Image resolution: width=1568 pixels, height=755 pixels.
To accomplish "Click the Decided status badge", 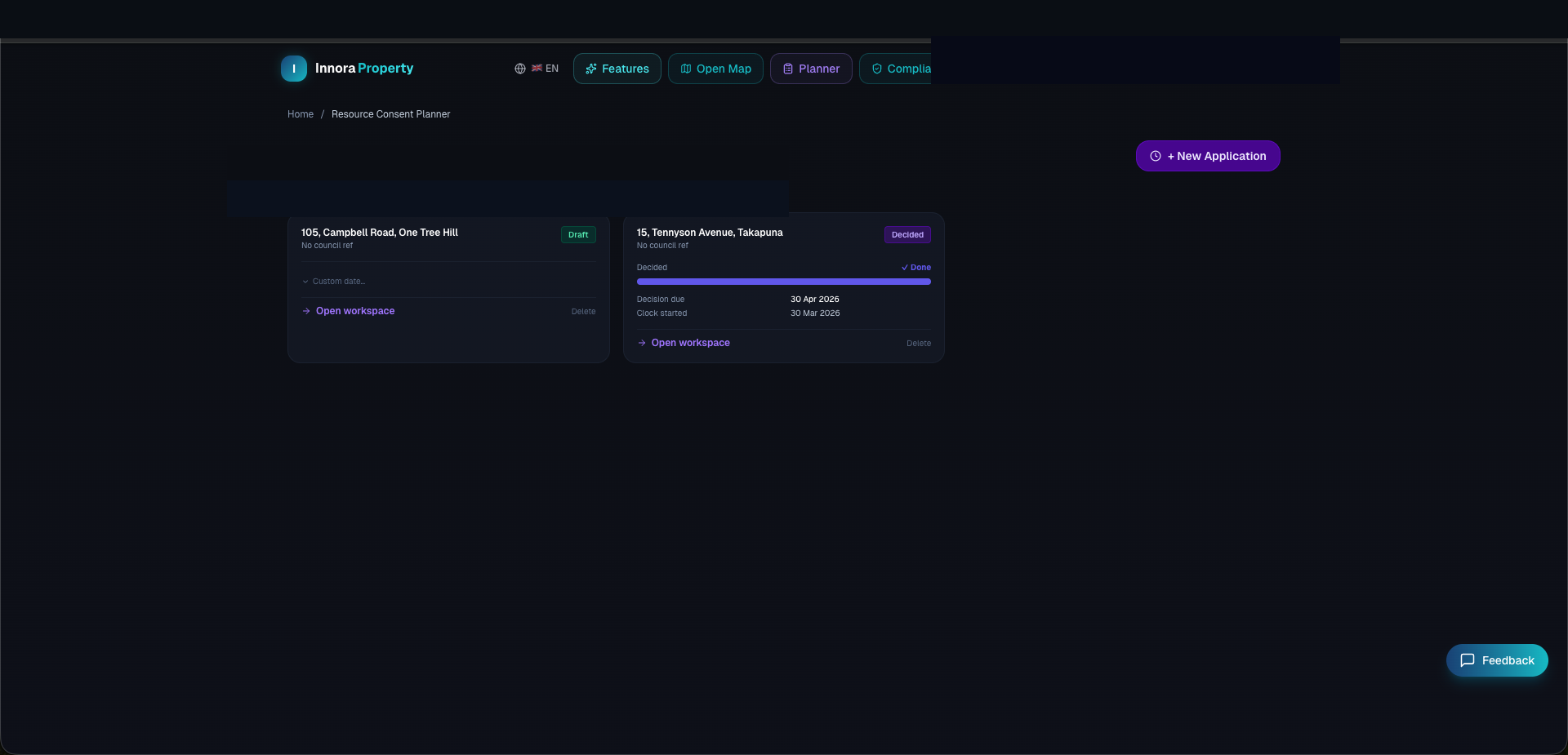I will click(907, 234).
